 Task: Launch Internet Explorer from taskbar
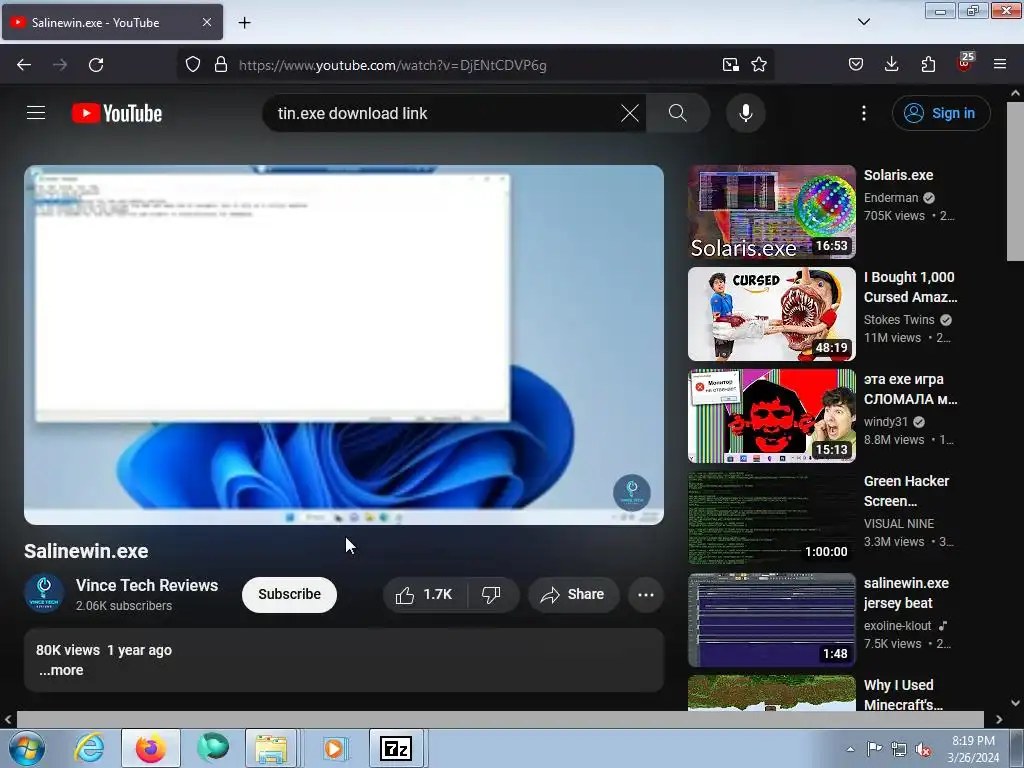coord(89,748)
